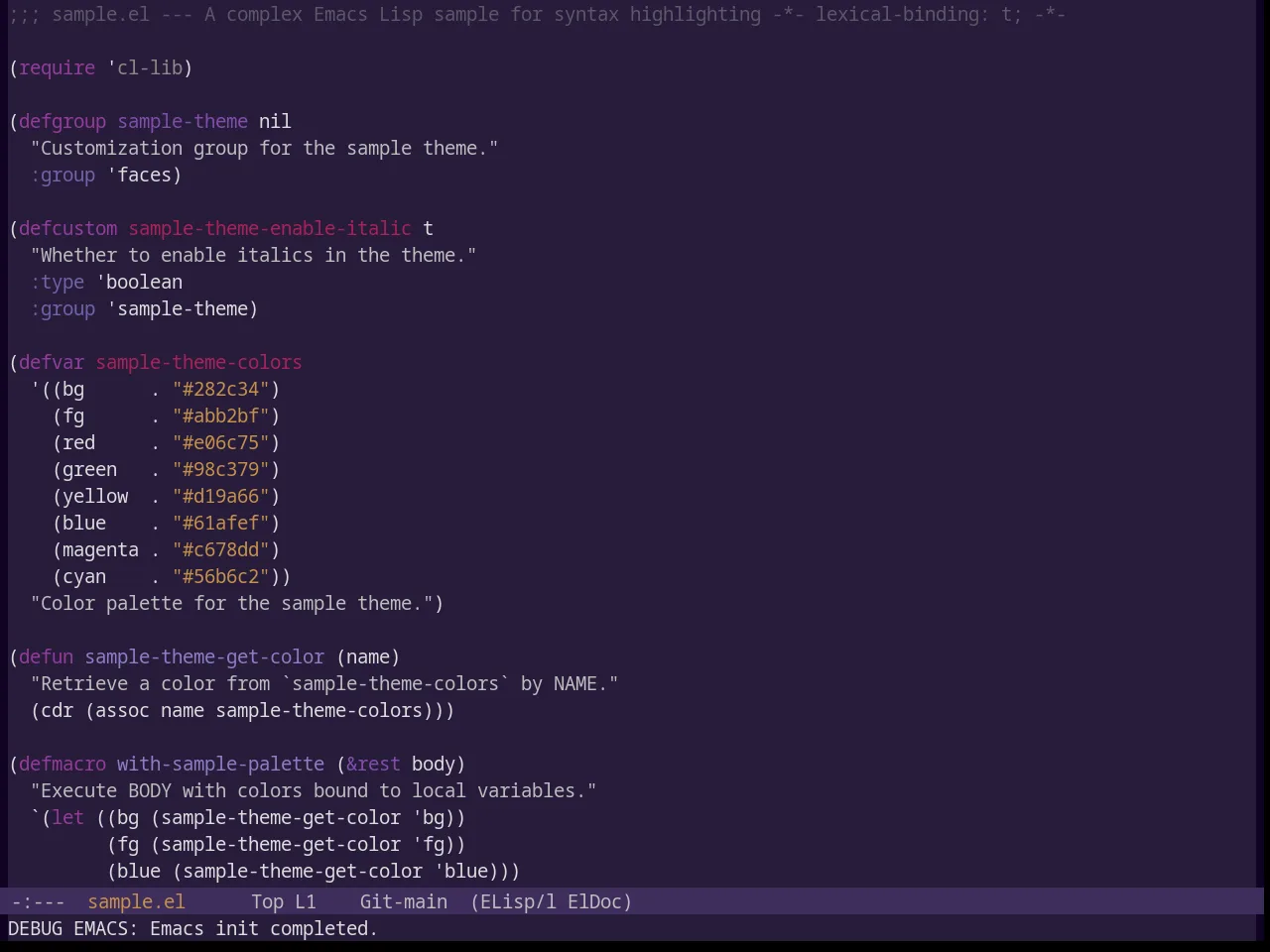Click 'nil' after defgroup sample-theme
This screenshot has width=1270, height=952.
click(x=275, y=121)
